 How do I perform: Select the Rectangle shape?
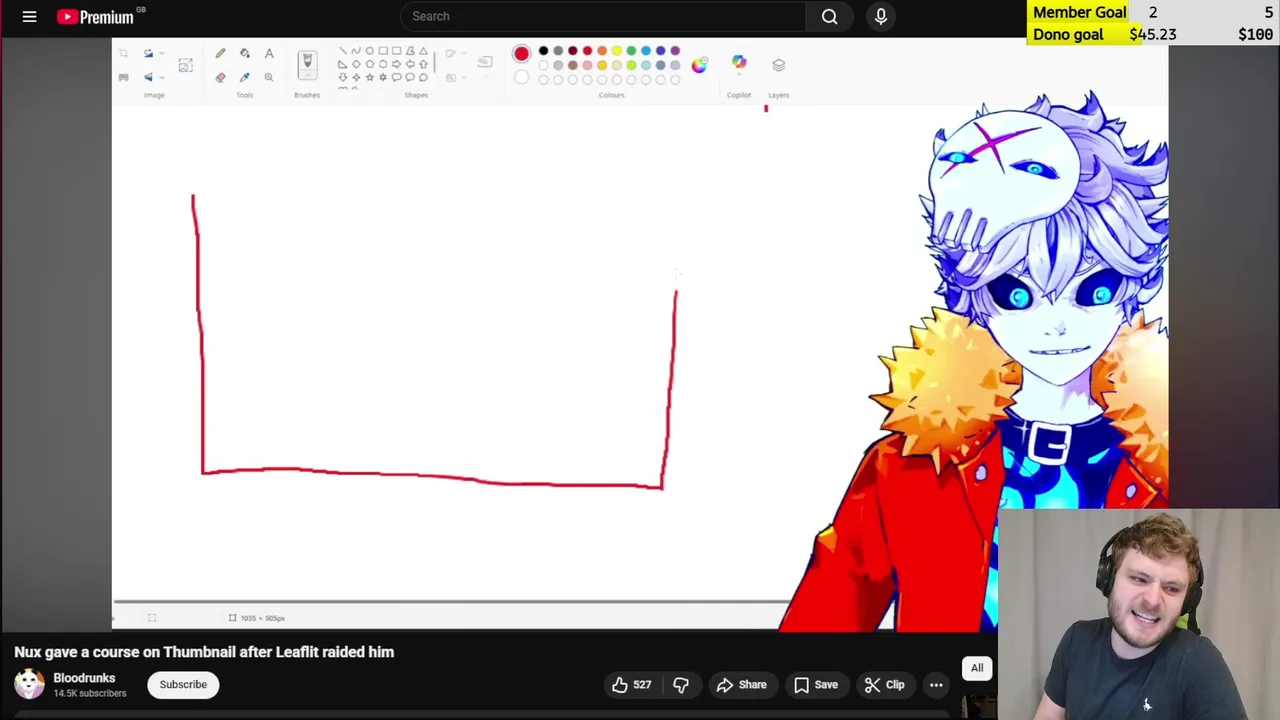(383, 51)
